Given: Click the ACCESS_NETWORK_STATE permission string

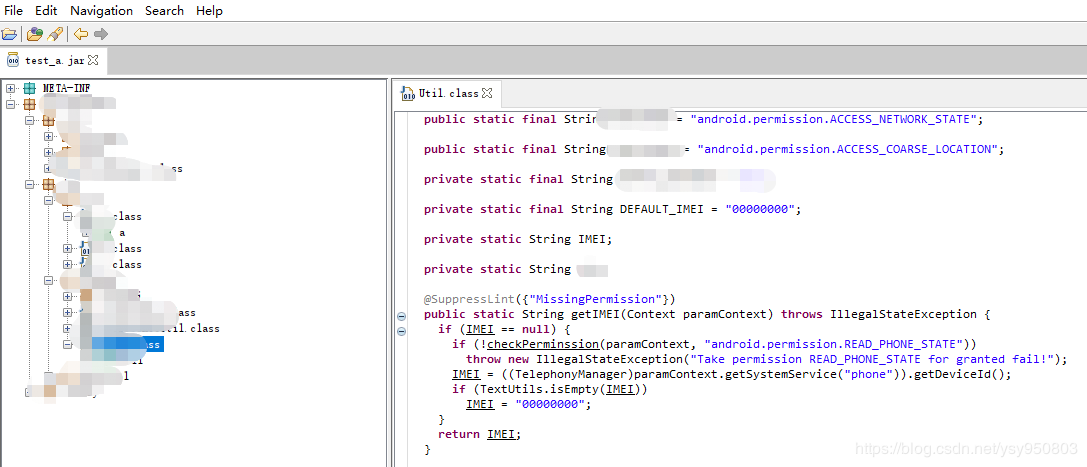Looking at the screenshot, I should [x=833, y=119].
